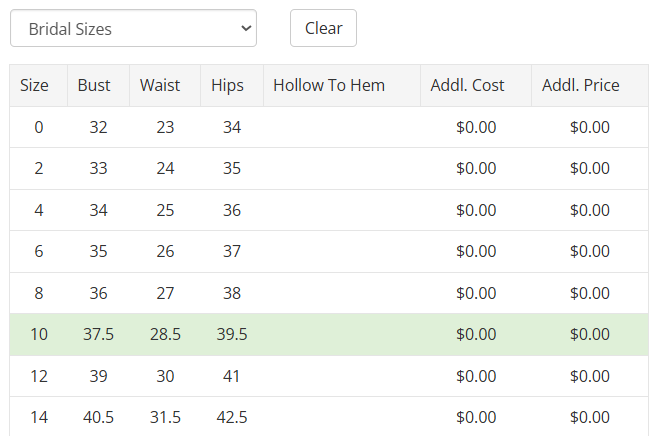The image size is (653, 436).
Task: Click bust value 37.5 cell
Action: [98, 334]
